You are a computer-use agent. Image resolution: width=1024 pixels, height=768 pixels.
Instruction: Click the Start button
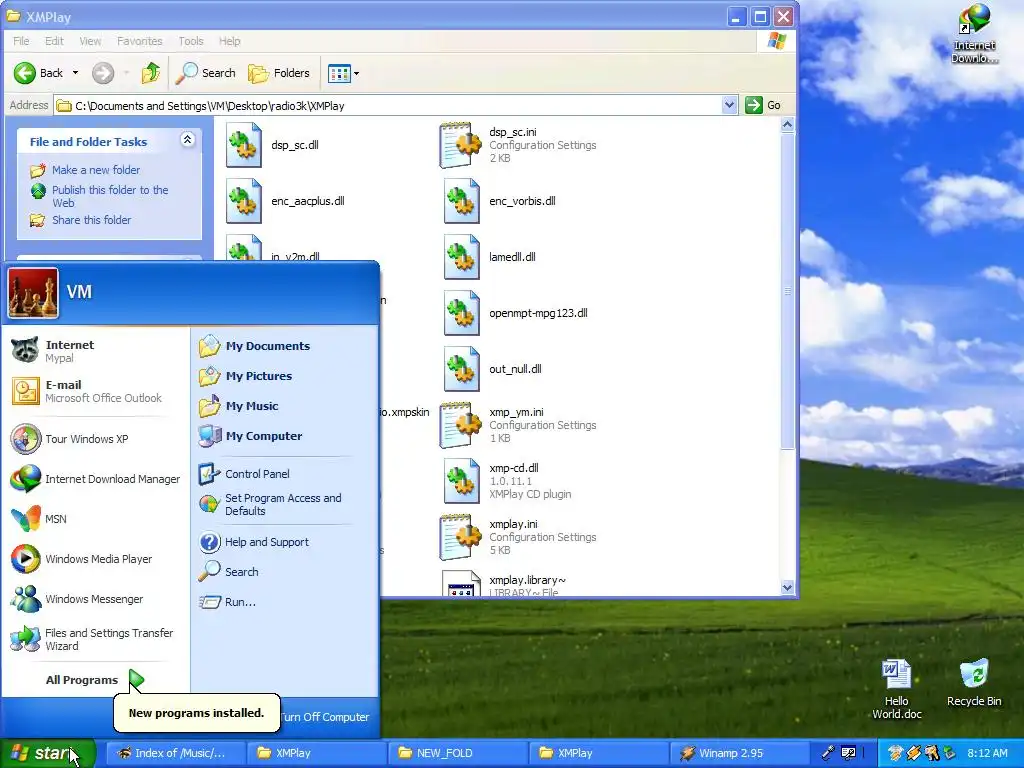point(48,753)
